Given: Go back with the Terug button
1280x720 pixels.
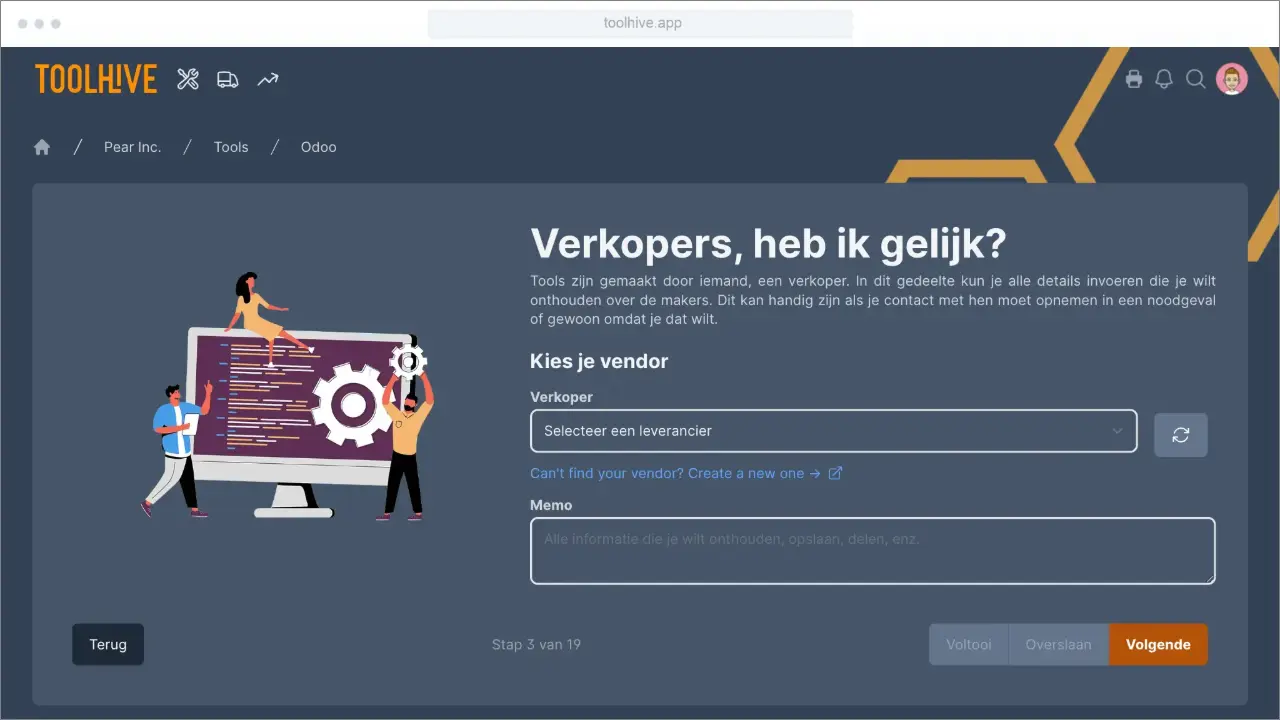Looking at the screenshot, I should pyautogui.click(x=107, y=644).
